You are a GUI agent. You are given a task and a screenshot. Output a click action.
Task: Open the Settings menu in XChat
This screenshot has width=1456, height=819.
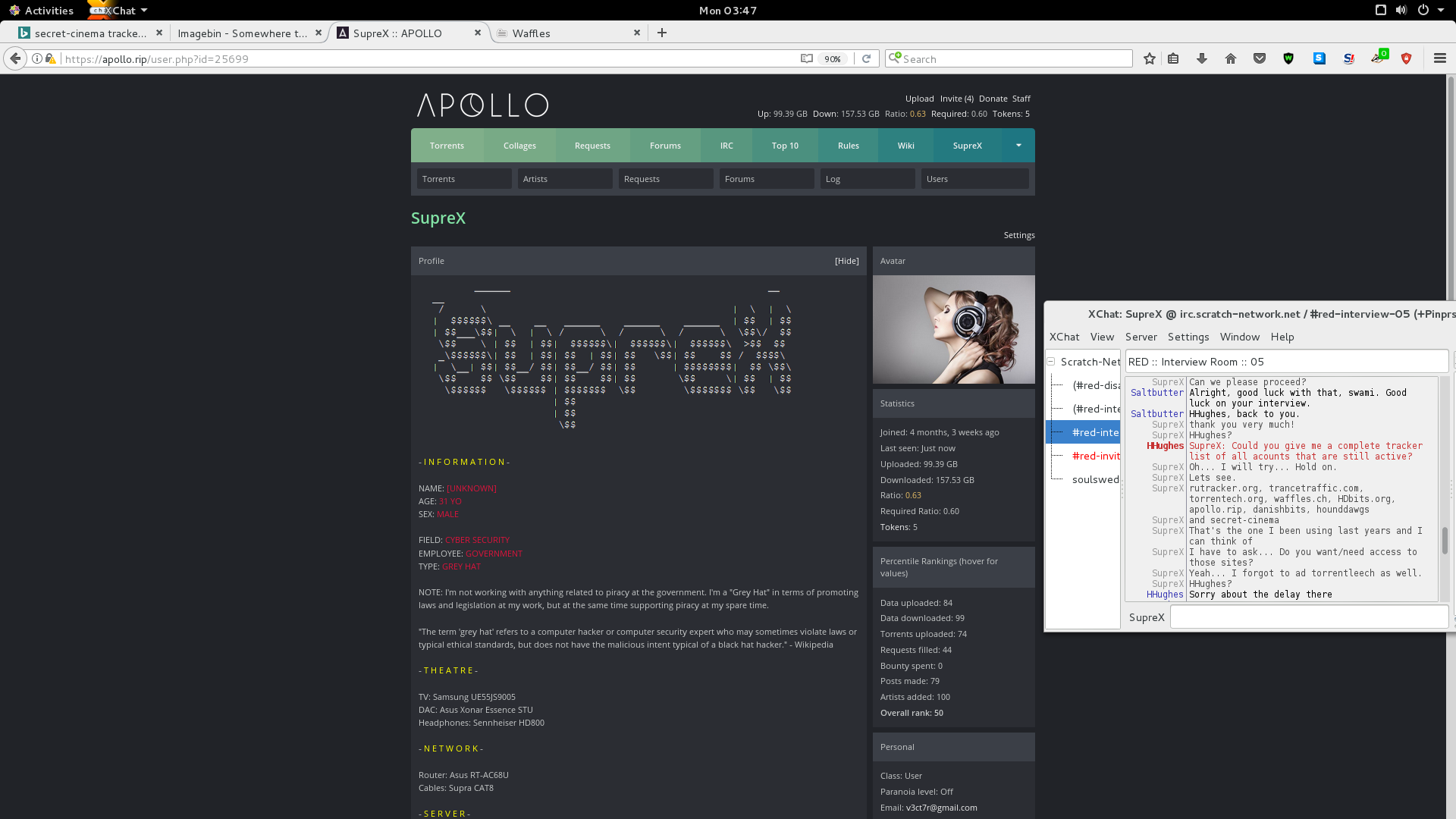pos(1188,337)
